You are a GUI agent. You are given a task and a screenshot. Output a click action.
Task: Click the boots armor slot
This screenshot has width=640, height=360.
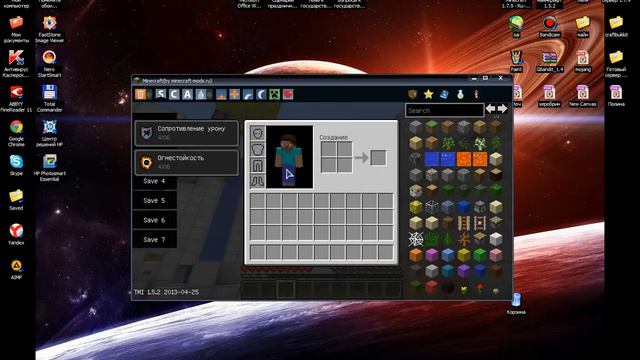click(258, 181)
